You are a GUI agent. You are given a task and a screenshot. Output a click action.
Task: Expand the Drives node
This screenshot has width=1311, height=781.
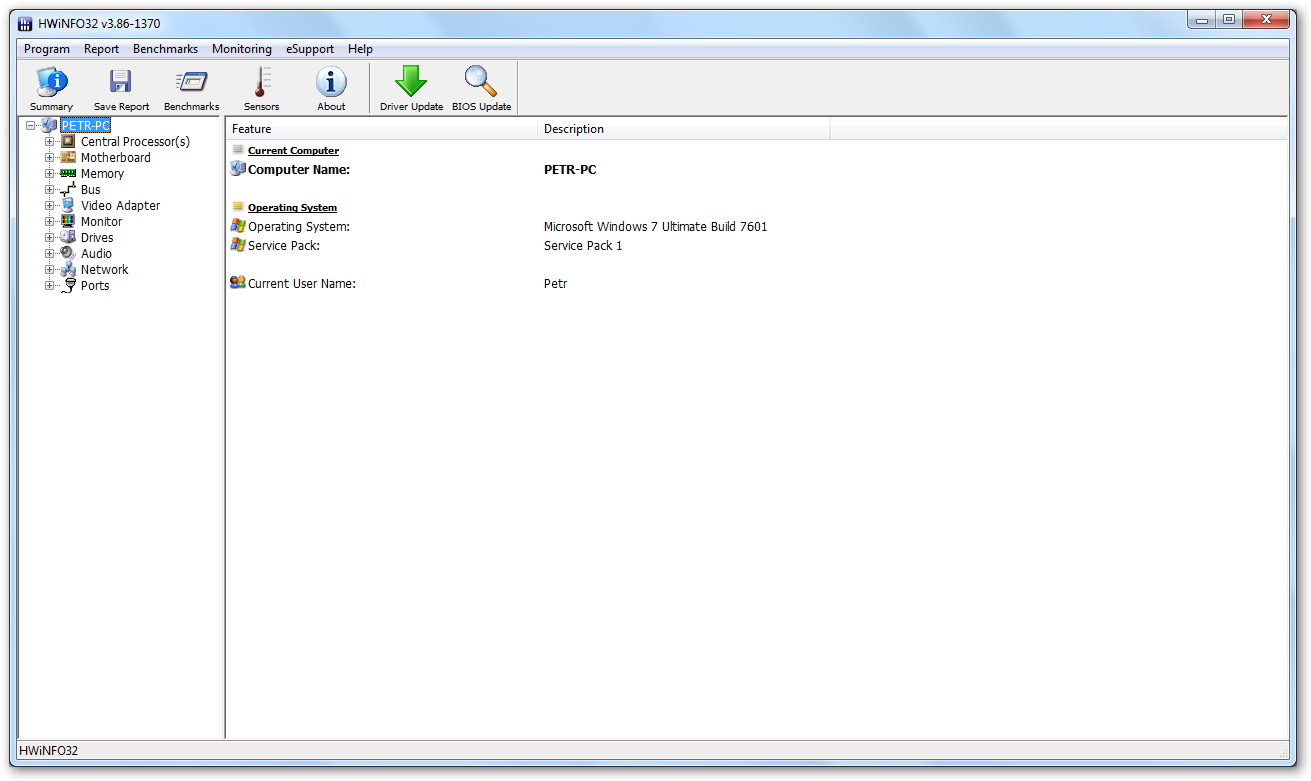pyautogui.click(x=49, y=238)
